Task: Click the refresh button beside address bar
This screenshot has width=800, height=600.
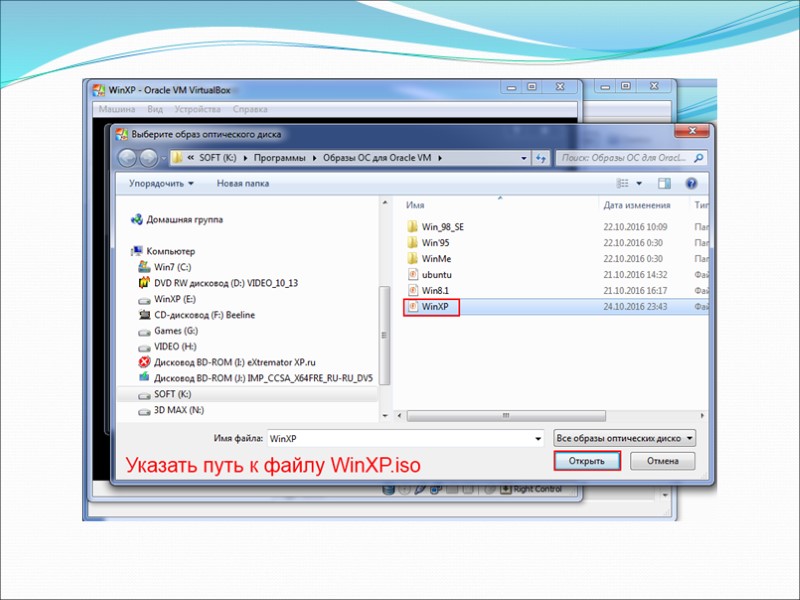Action: (x=541, y=158)
